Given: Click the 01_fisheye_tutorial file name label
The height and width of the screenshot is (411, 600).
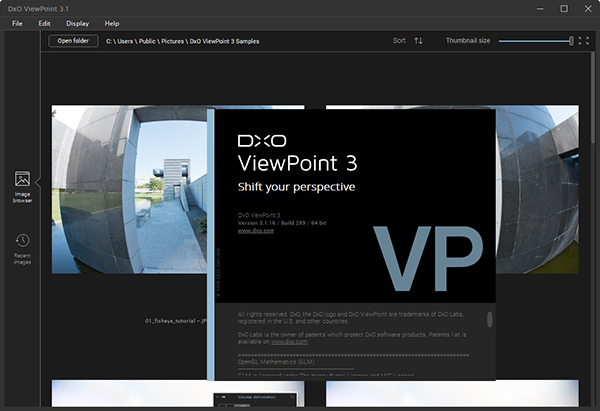Looking at the screenshot, I should [x=176, y=321].
